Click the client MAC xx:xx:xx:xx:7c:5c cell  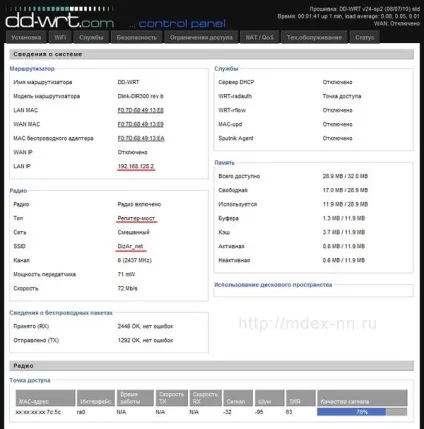pos(38,412)
